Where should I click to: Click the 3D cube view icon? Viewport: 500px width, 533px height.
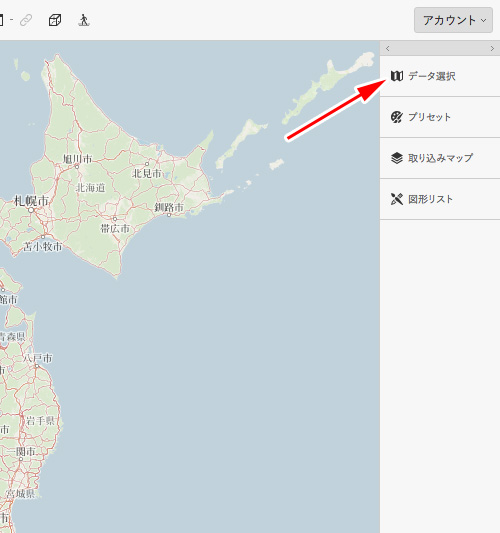point(55,20)
